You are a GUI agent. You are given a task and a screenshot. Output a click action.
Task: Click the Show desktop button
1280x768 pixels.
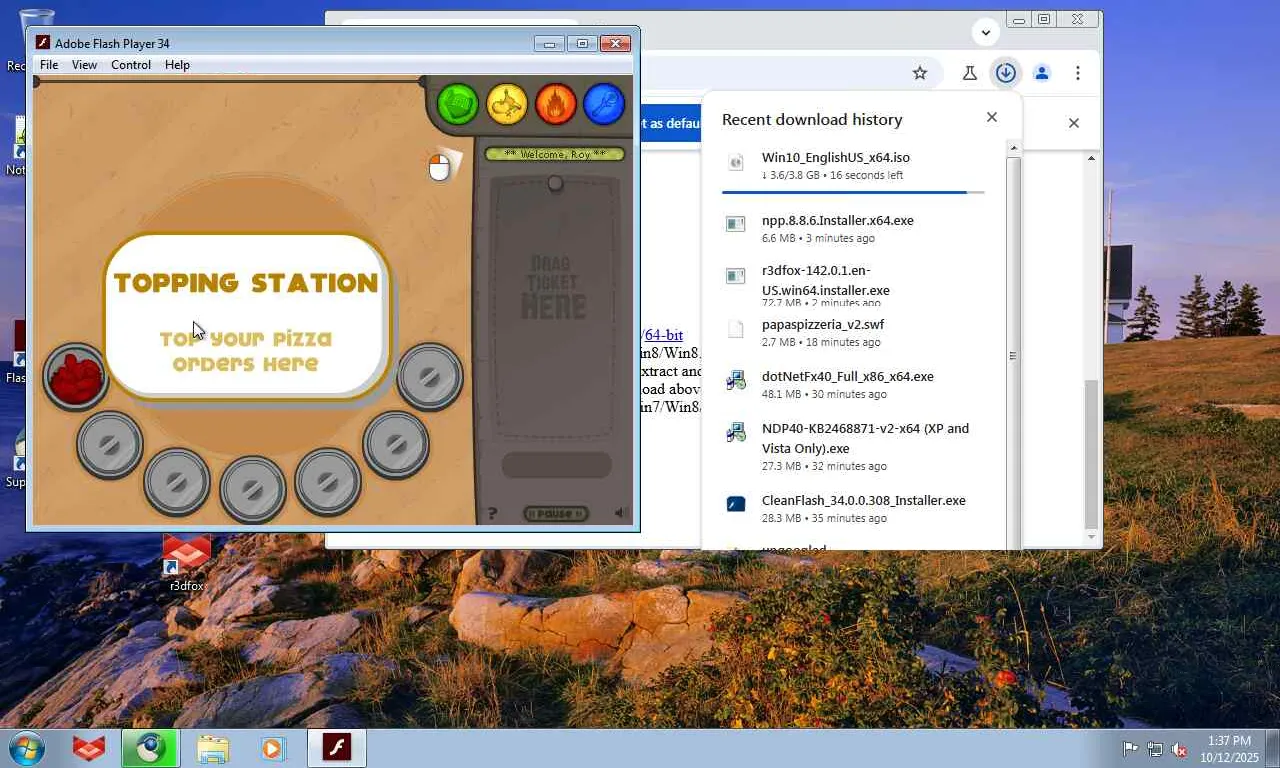[x=1273, y=749]
